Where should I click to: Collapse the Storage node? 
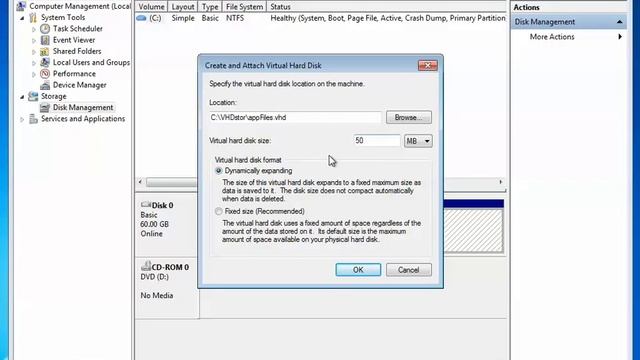coord(22,97)
